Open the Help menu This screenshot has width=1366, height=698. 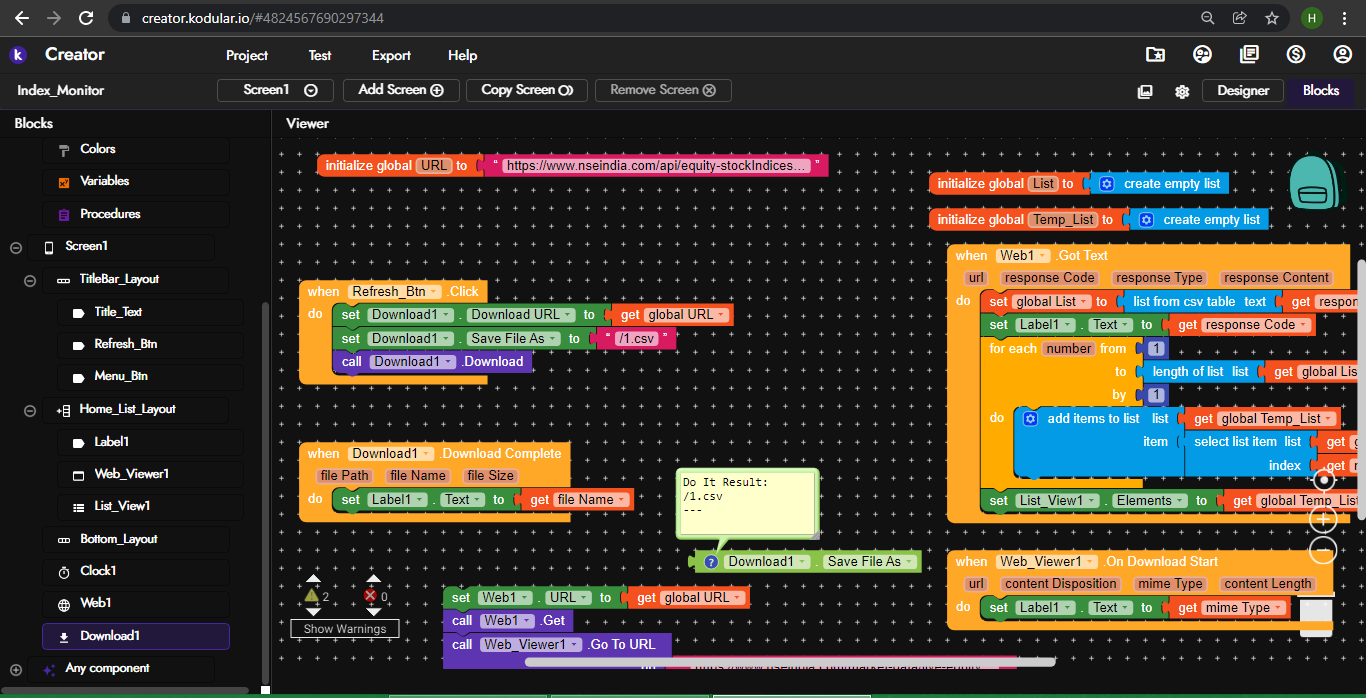click(x=462, y=55)
